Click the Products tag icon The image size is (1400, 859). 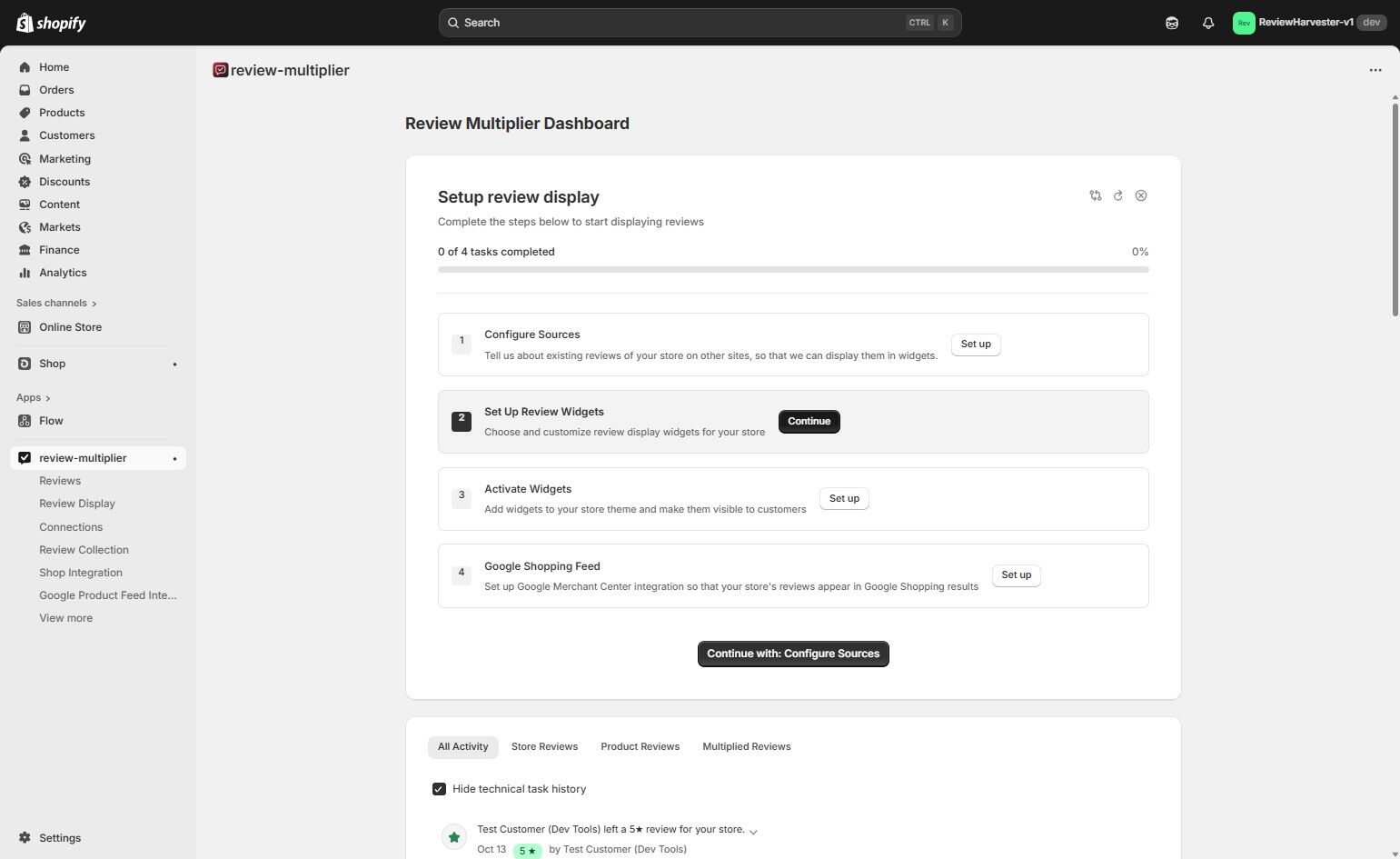25,113
